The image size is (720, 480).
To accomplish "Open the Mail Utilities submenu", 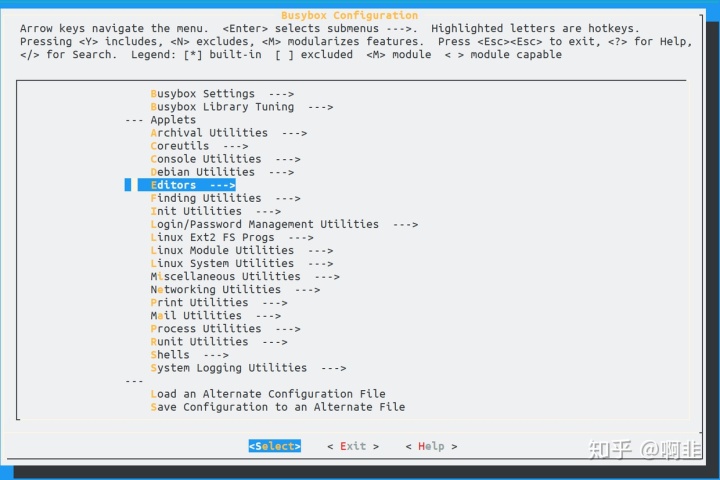I will click(x=216, y=316).
